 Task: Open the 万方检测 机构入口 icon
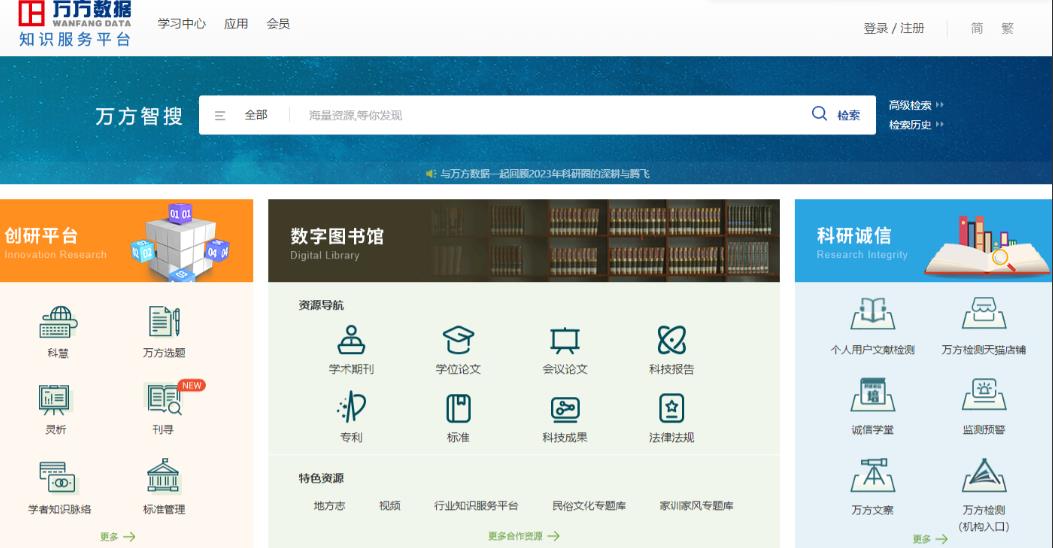click(x=984, y=475)
